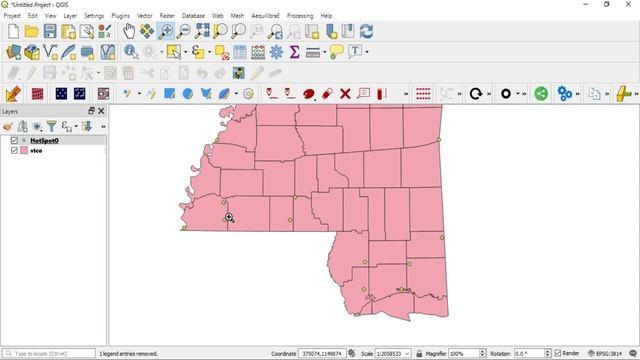This screenshot has width=640, height=360.
Task: Filter legend with funnel icon
Action: (51, 127)
